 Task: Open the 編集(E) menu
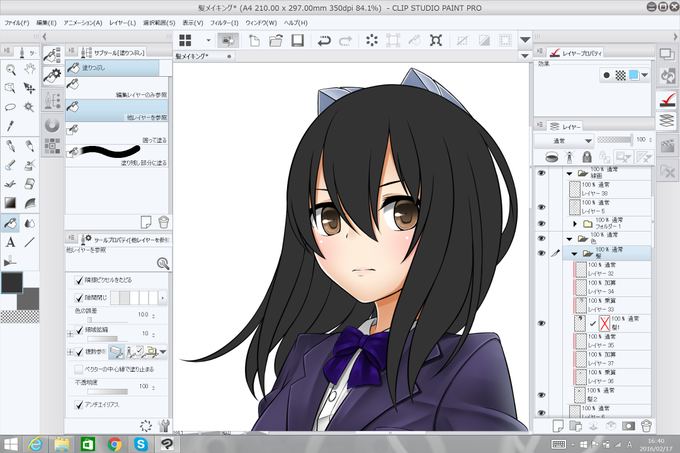tap(46, 23)
